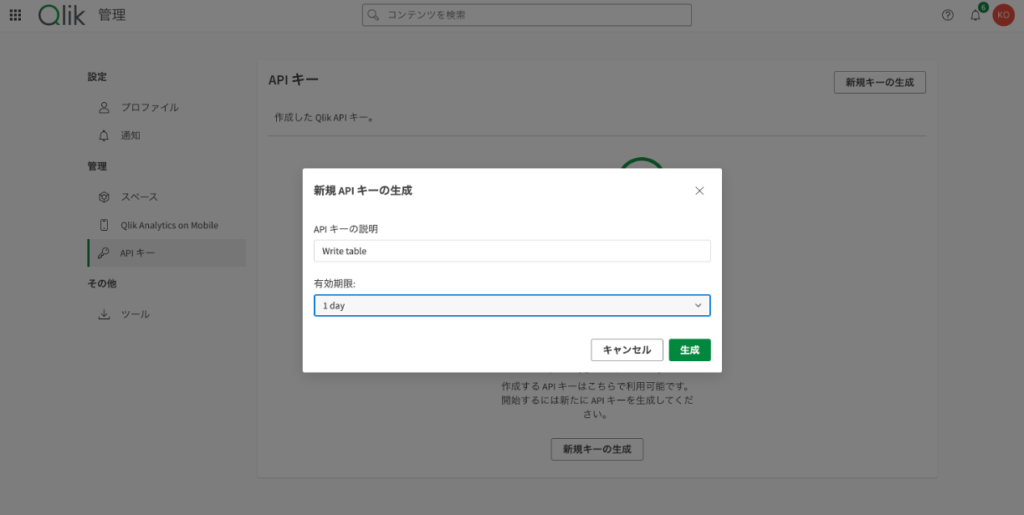Image resolution: width=1024 pixels, height=515 pixels.
Task: Click the top-right 新規キーの生成 button
Action: [879, 82]
